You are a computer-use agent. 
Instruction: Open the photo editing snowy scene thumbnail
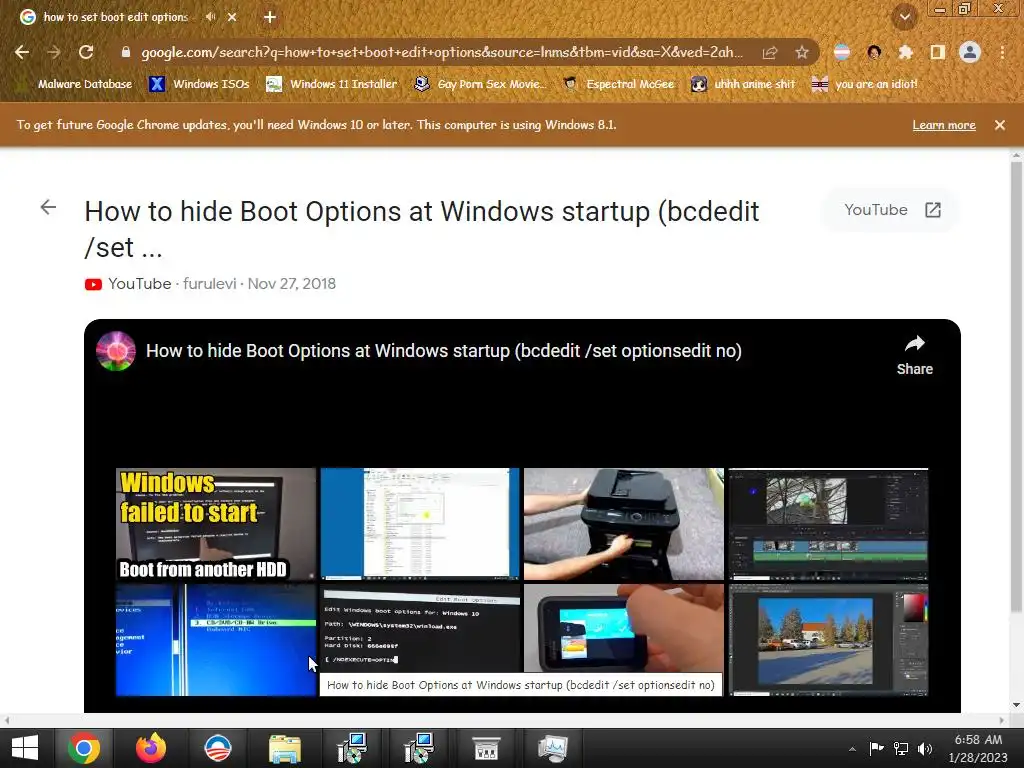pos(828,640)
